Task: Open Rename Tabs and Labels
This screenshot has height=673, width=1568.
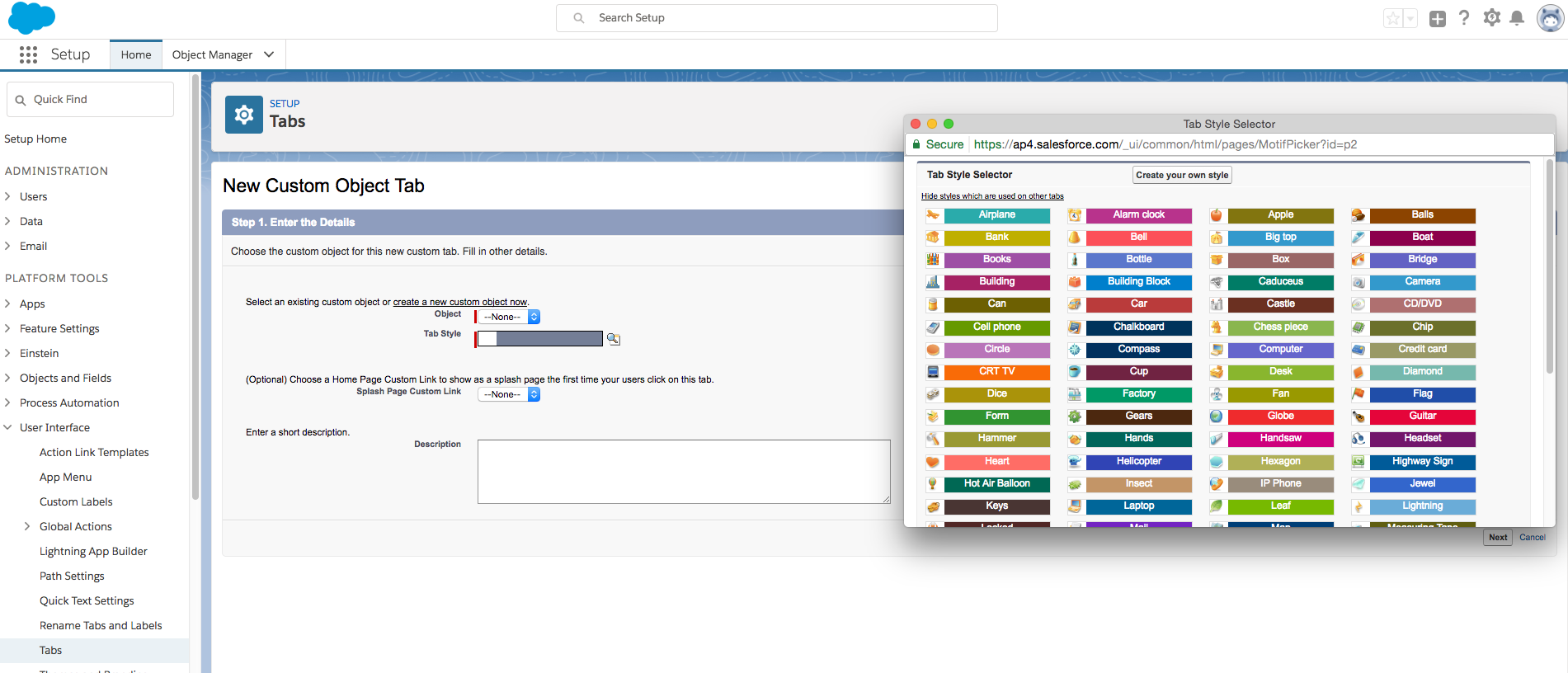Action: tap(101, 625)
